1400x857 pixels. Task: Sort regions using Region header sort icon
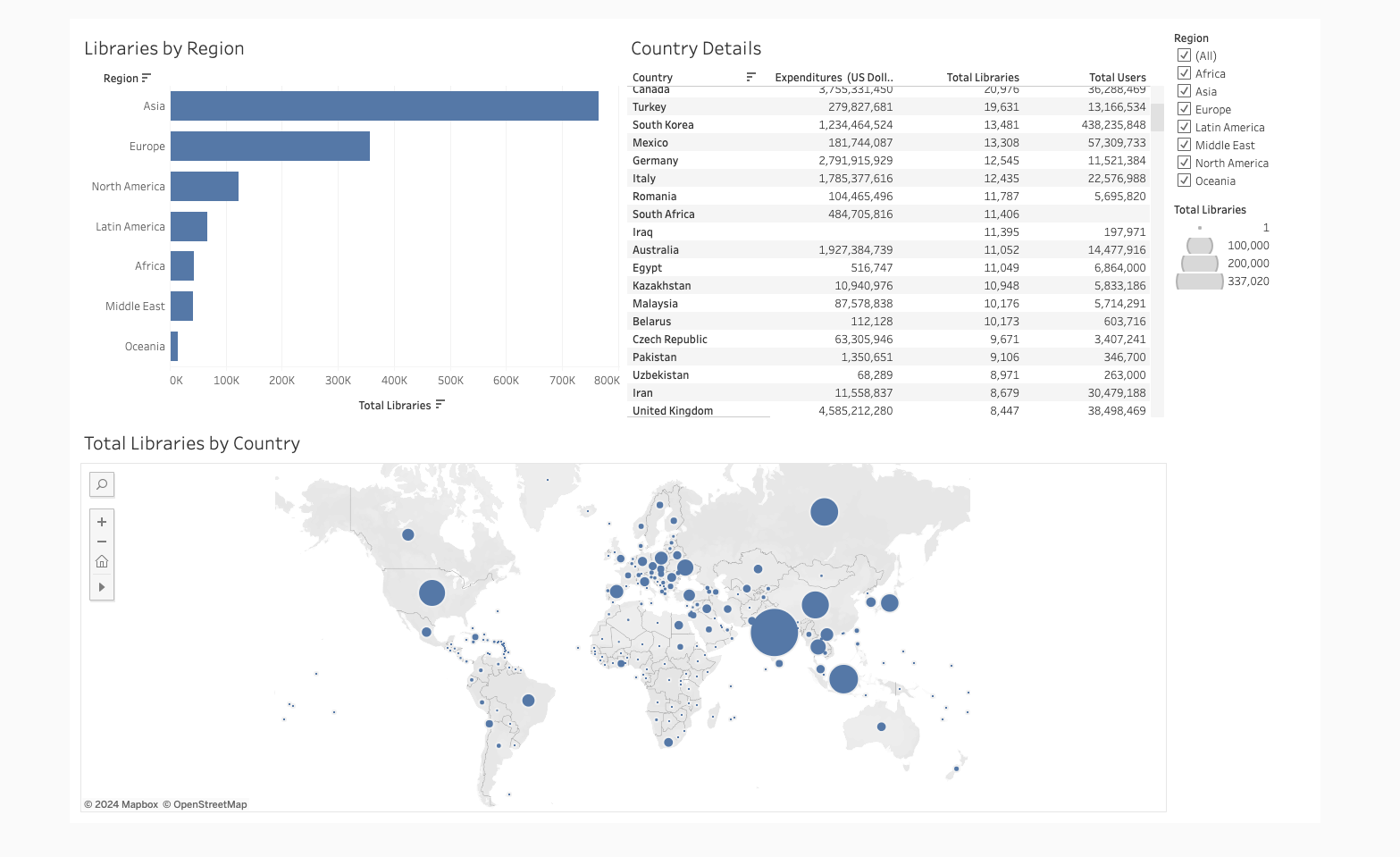(x=147, y=78)
